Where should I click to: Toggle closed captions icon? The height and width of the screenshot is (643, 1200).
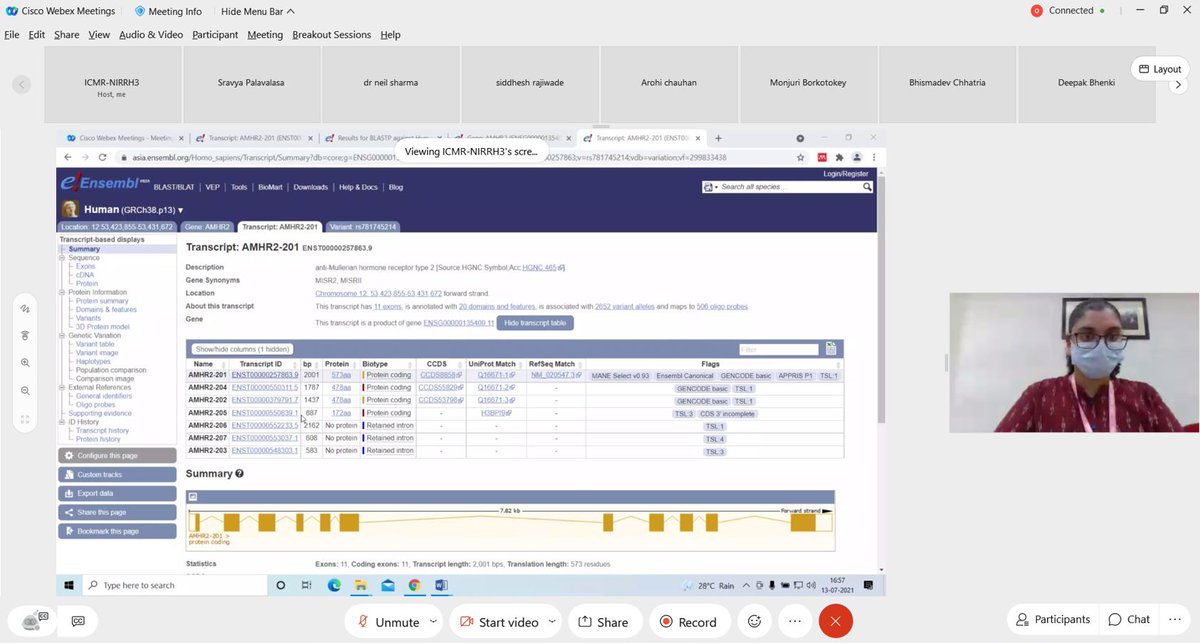pyautogui.click(x=78, y=621)
